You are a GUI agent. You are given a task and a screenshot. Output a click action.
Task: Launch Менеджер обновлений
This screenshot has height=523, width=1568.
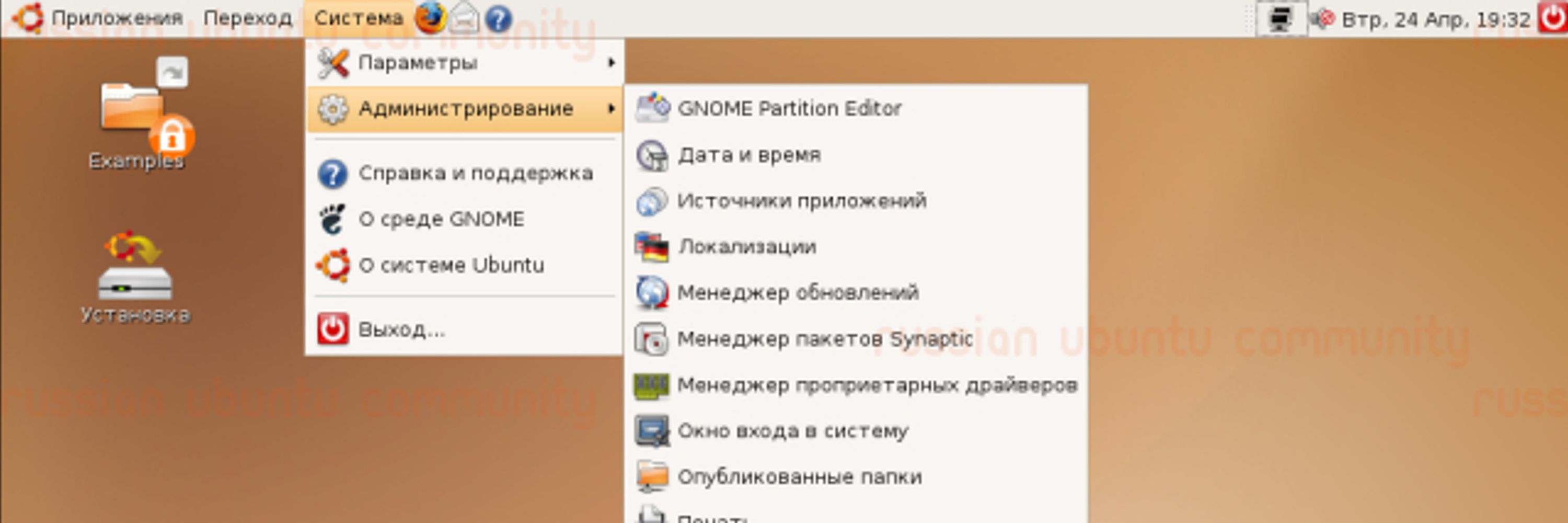click(856, 293)
